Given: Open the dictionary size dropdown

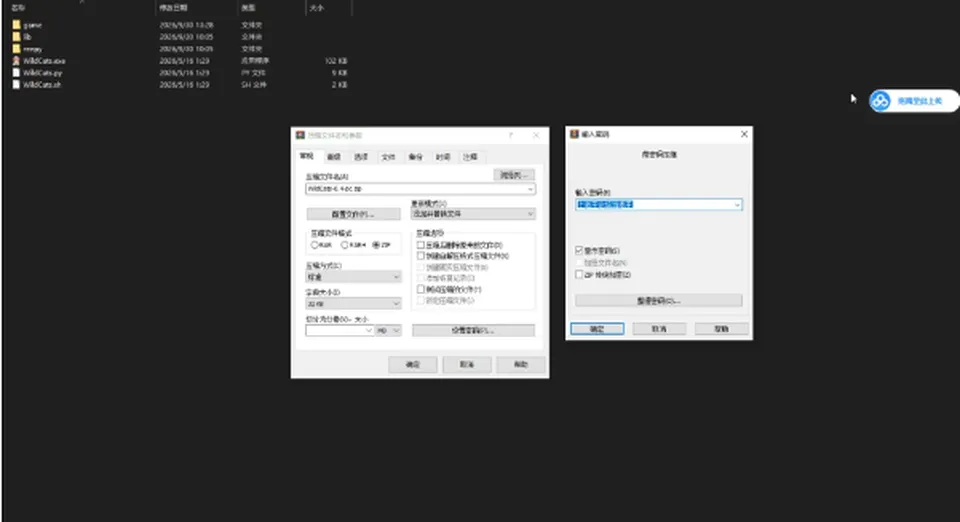Looking at the screenshot, I should click(353, 304).
